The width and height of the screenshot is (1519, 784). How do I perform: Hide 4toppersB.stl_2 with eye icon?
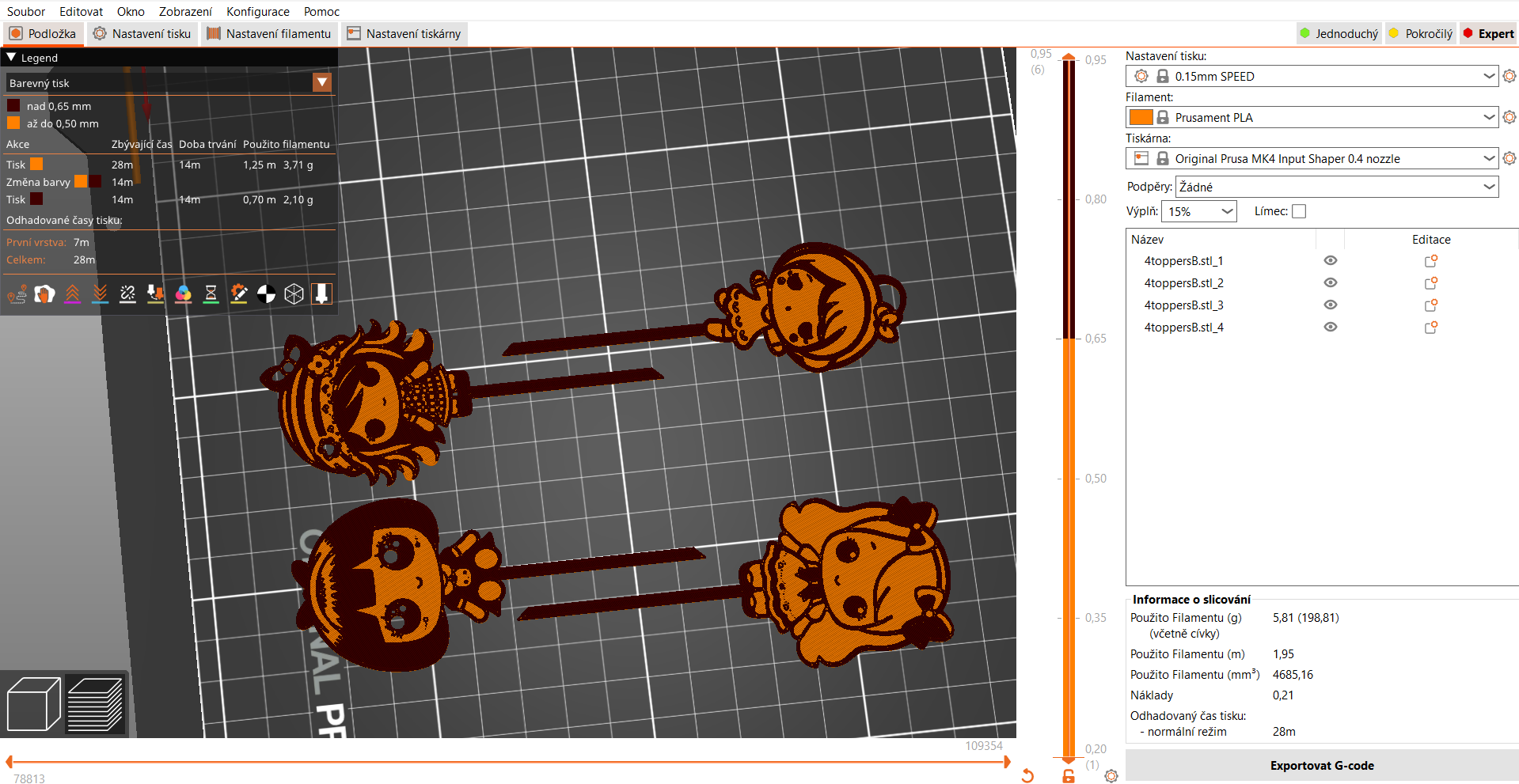click(1331, 282)
